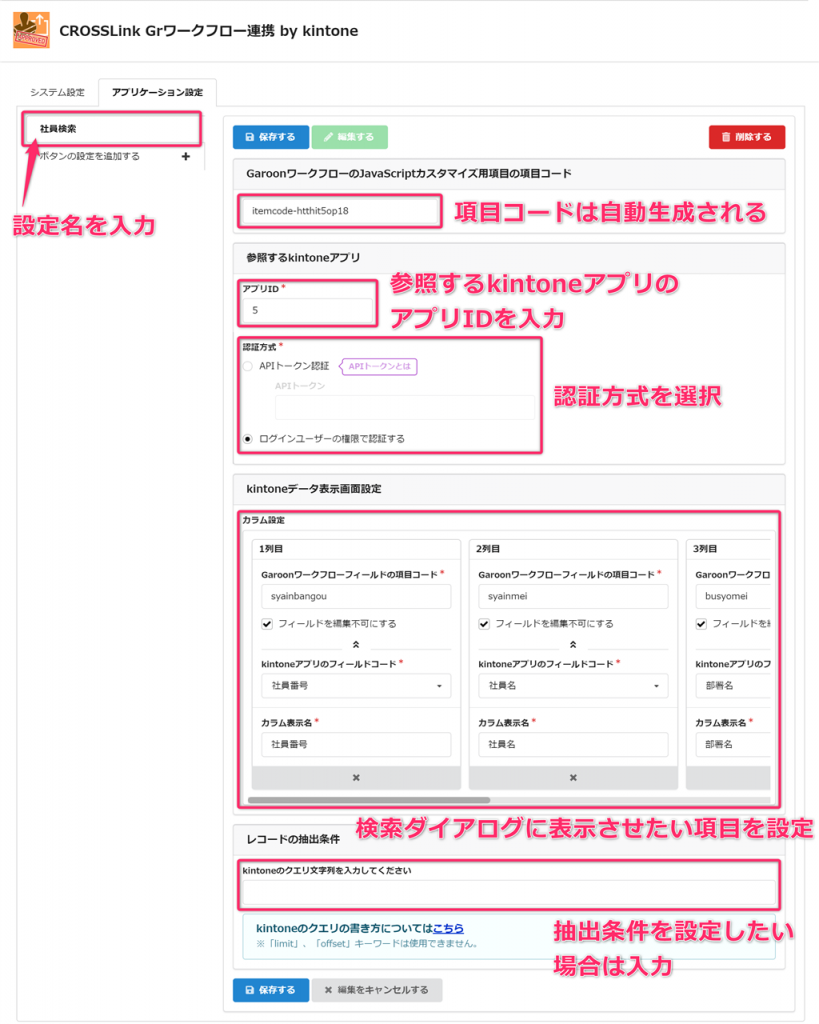The height and width of the screenshot is (1024, 819).
Task: Click the green 編集する button
Action: point(349,137)
